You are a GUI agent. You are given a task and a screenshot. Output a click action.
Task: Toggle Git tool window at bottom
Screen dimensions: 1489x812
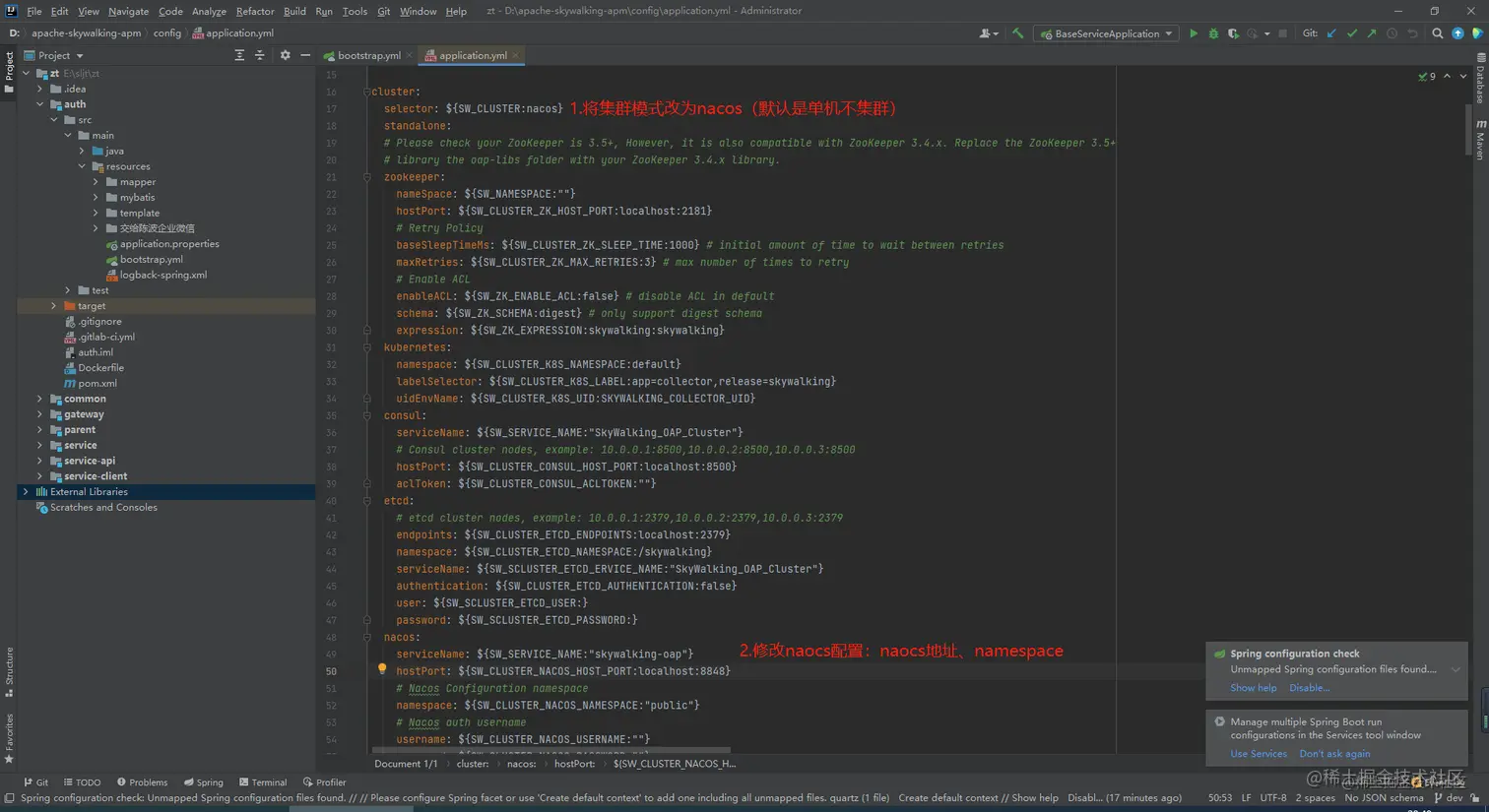(x=36, y=782)
